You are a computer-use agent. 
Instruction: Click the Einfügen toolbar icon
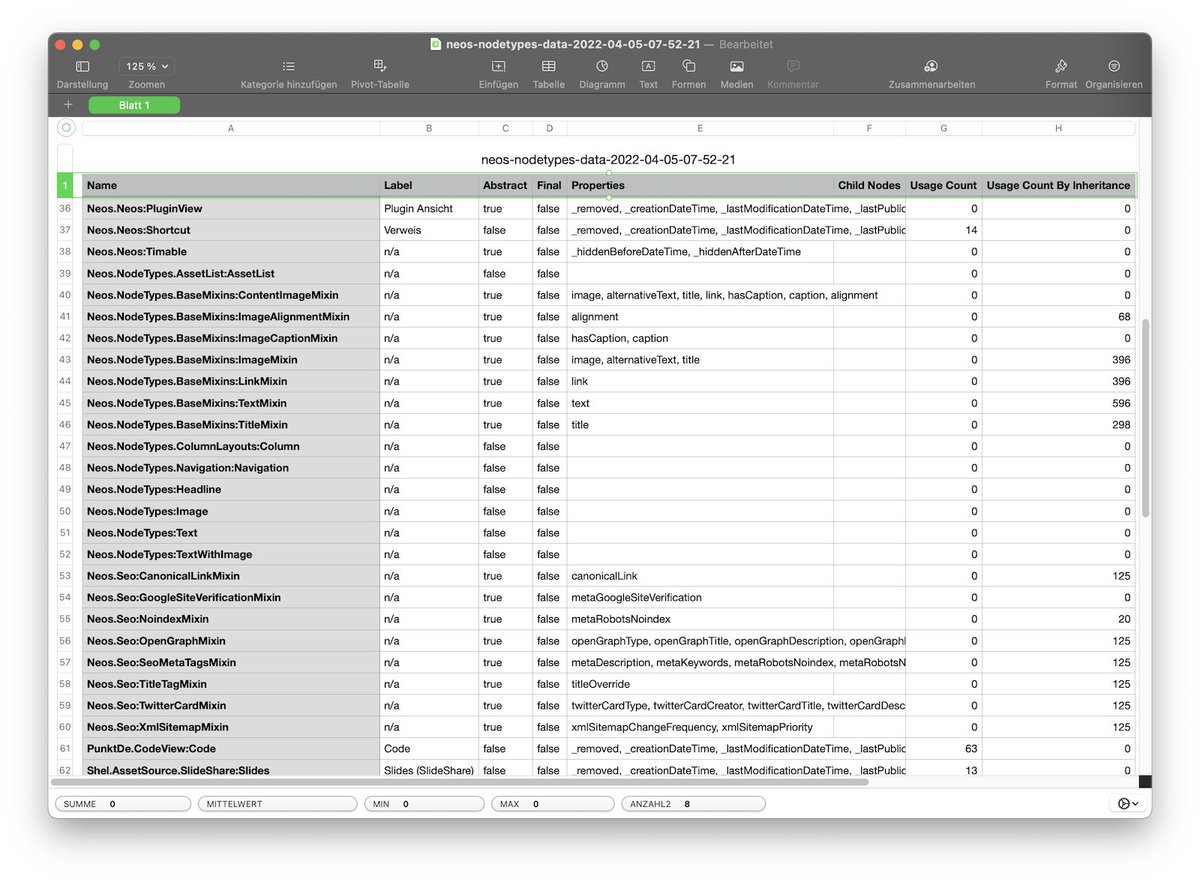[498, 66]
